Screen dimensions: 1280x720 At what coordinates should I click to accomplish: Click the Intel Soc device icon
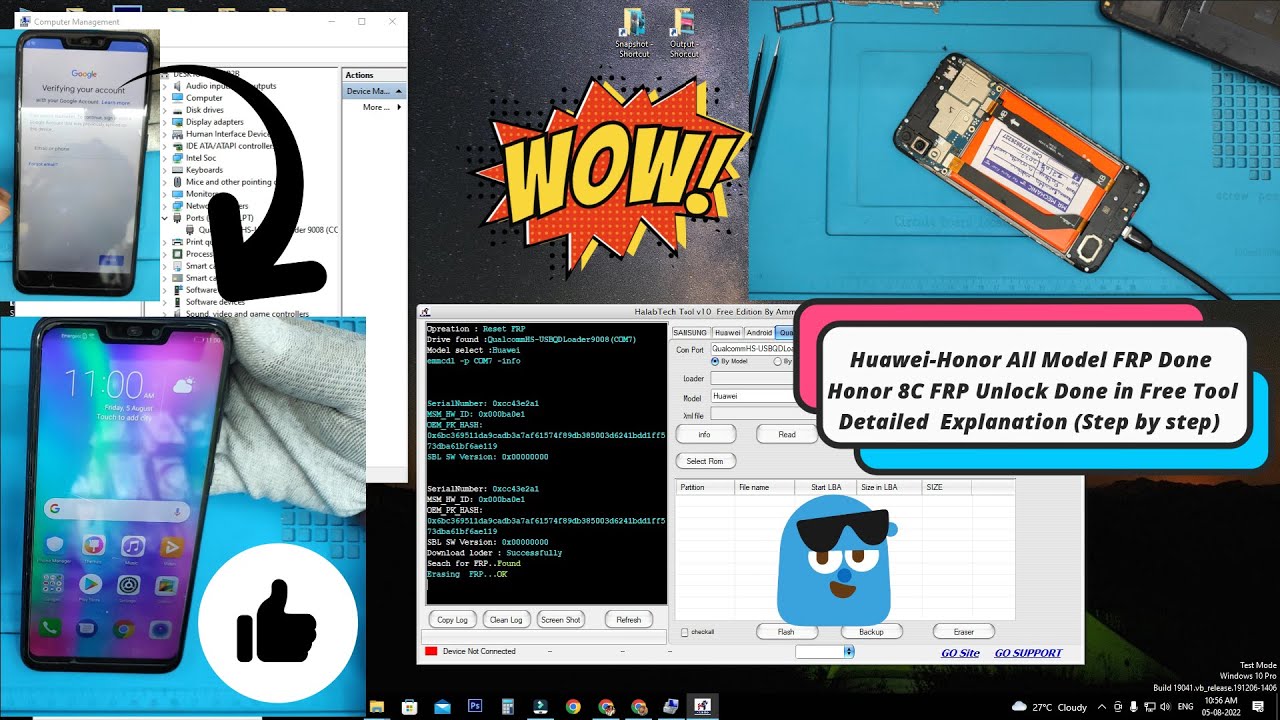177,158
